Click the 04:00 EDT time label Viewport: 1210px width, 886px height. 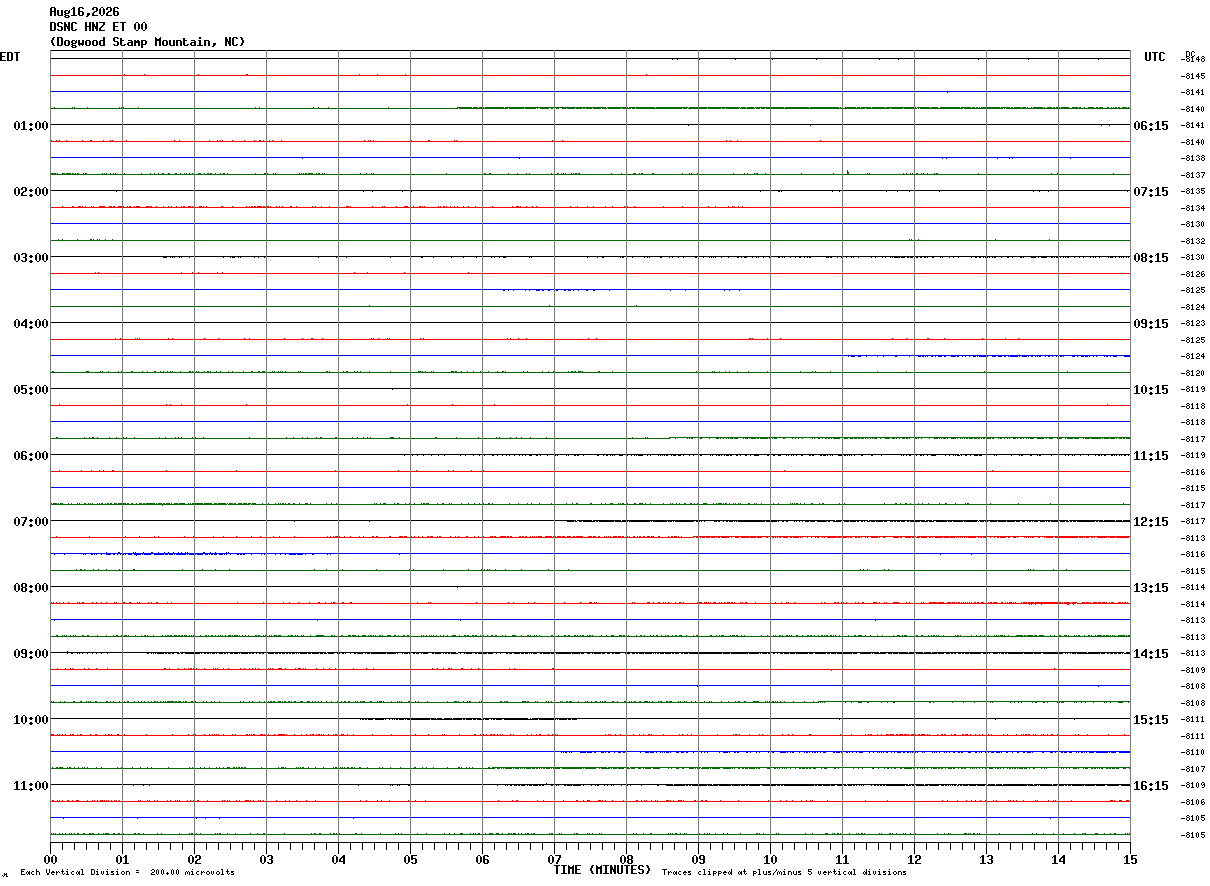pyautogui.click(x=30, y=324)
